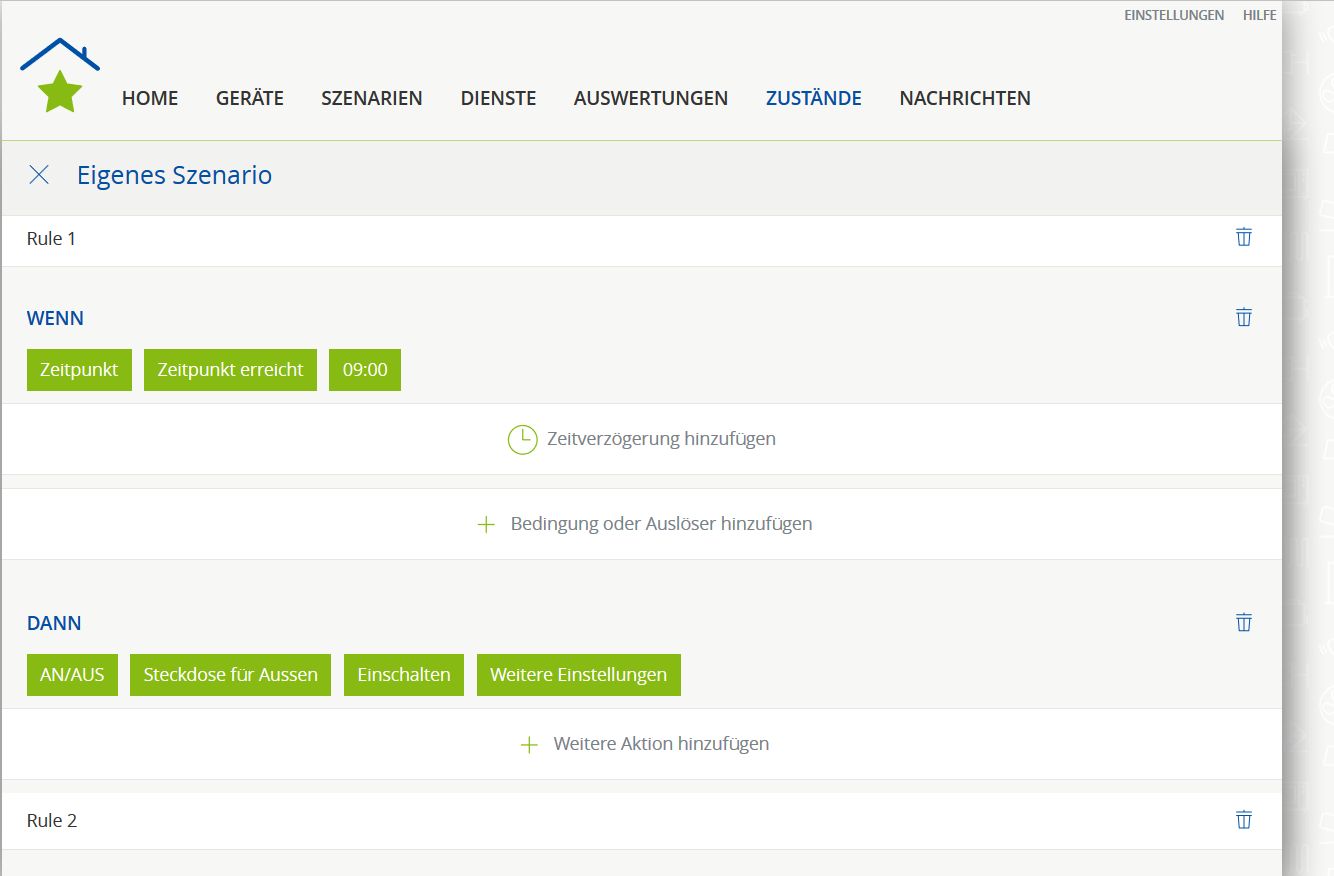This screenshot has width=1334, height=876.
Task: Click plus icon beside Bedingung oder Auslöser
Action: (x=486, y=524)
